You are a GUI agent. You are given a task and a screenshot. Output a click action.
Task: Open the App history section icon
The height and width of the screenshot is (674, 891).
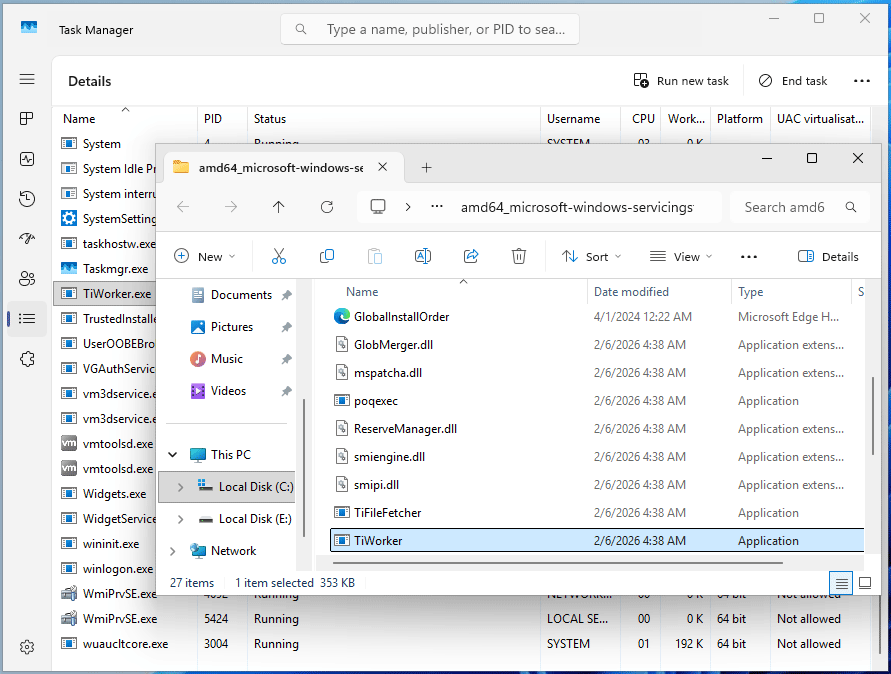point(27,198)
